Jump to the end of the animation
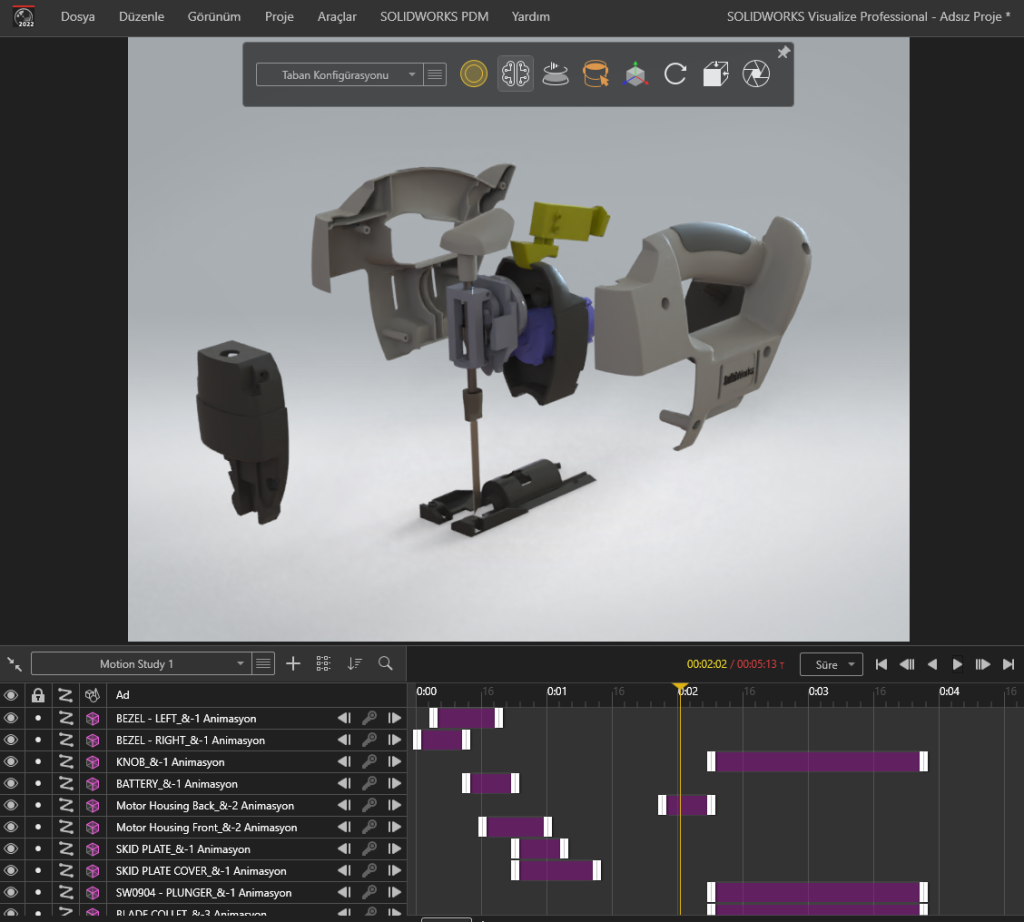The height and width of the screenshot is (922, 1024). 1008,664
